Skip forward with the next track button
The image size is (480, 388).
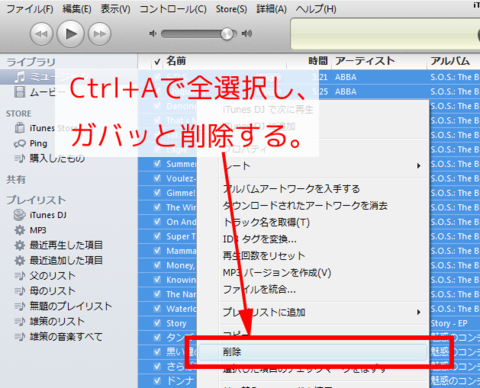click(99, 34)
